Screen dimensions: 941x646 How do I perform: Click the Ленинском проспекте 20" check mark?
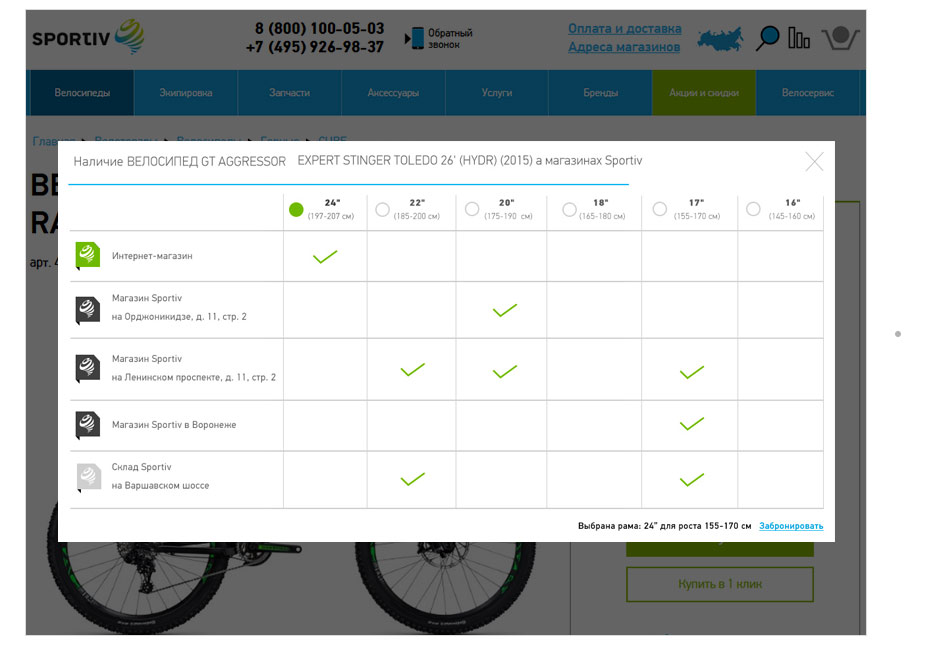point(505,372)
